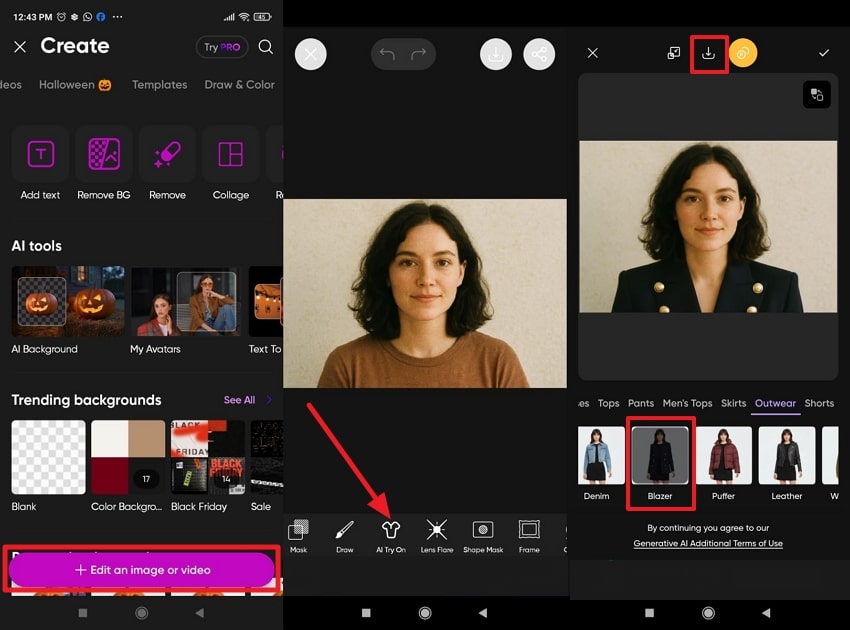Select the Draw tool

pos(343,535)
